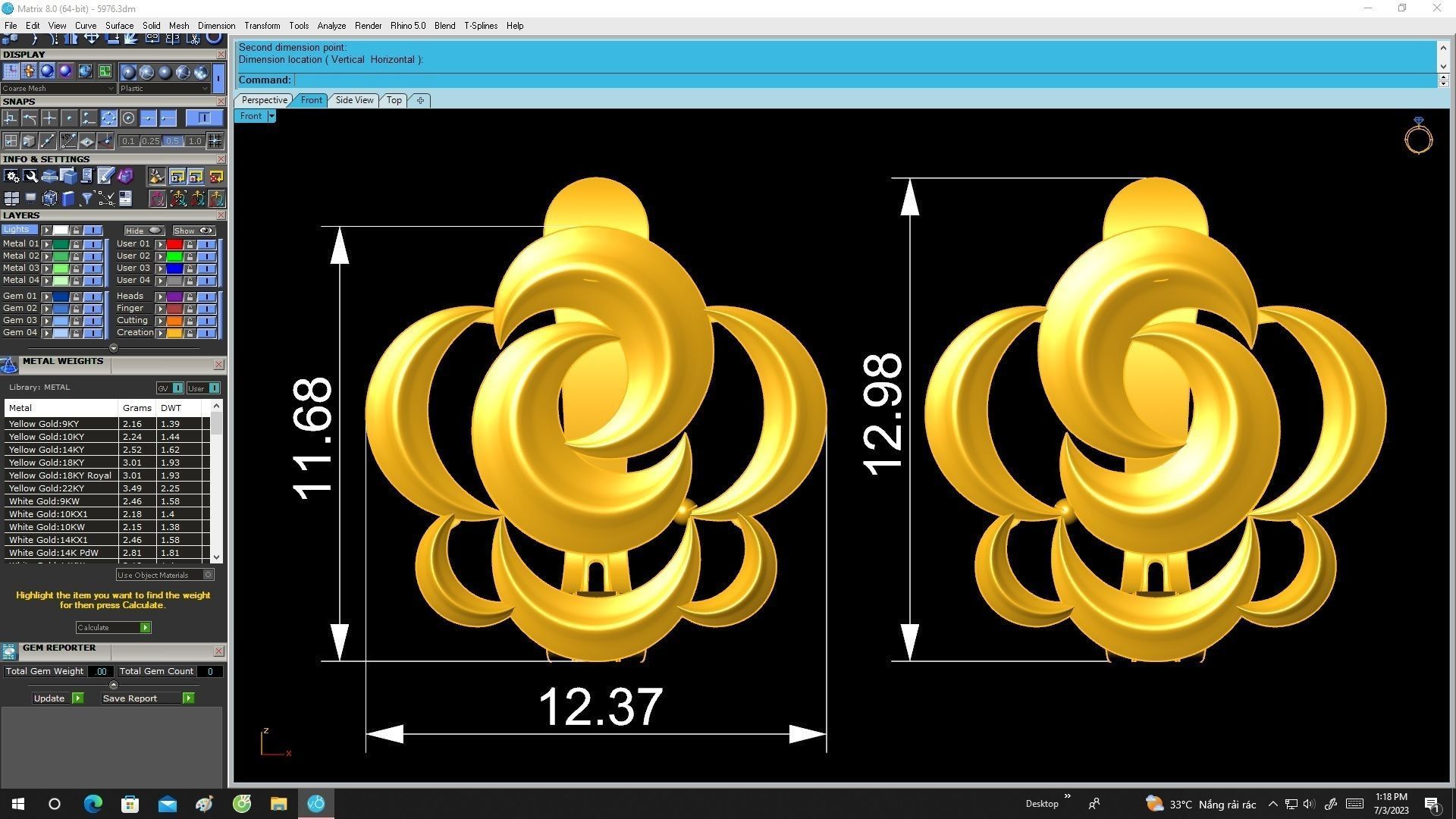Open the Plastic material dropdown

[x=164, y=88]
